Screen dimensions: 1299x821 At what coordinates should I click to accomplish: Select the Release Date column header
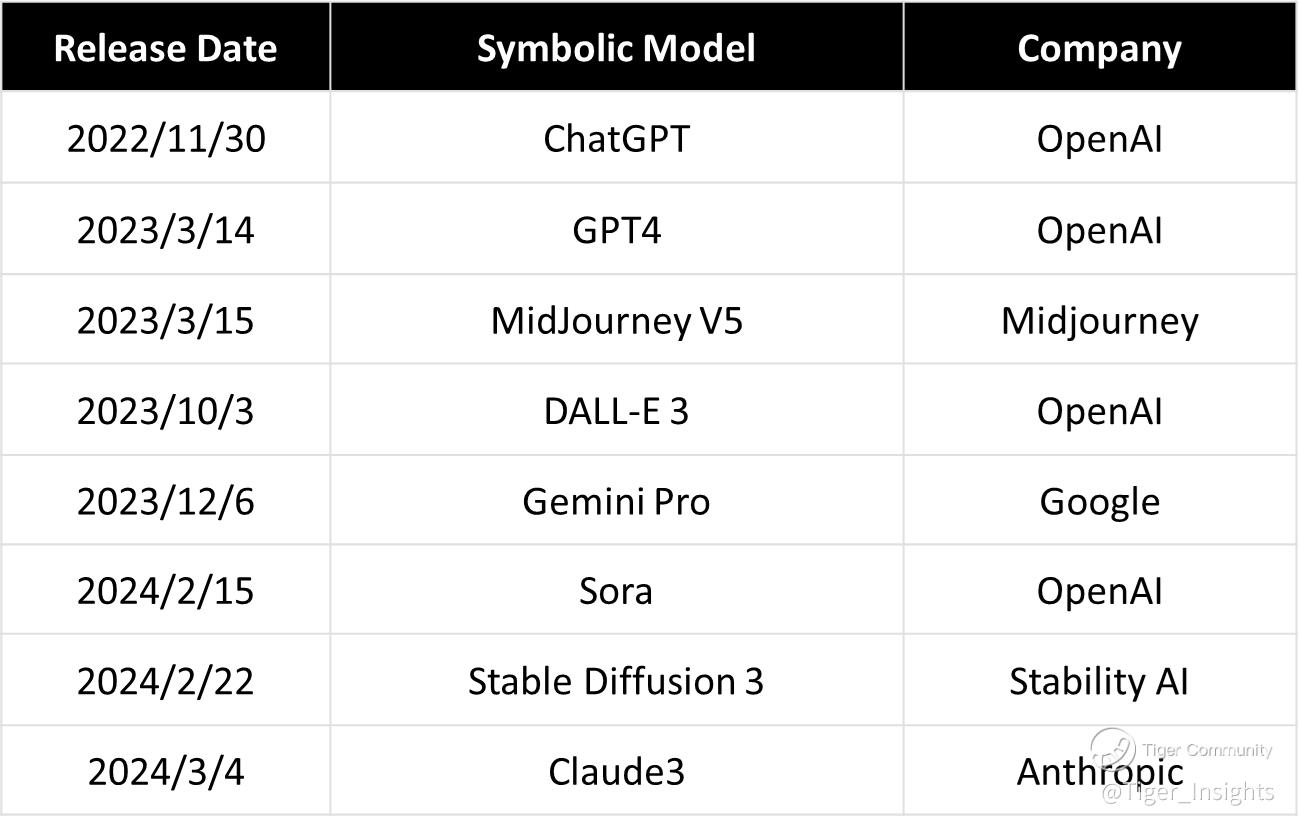(165, 48)
